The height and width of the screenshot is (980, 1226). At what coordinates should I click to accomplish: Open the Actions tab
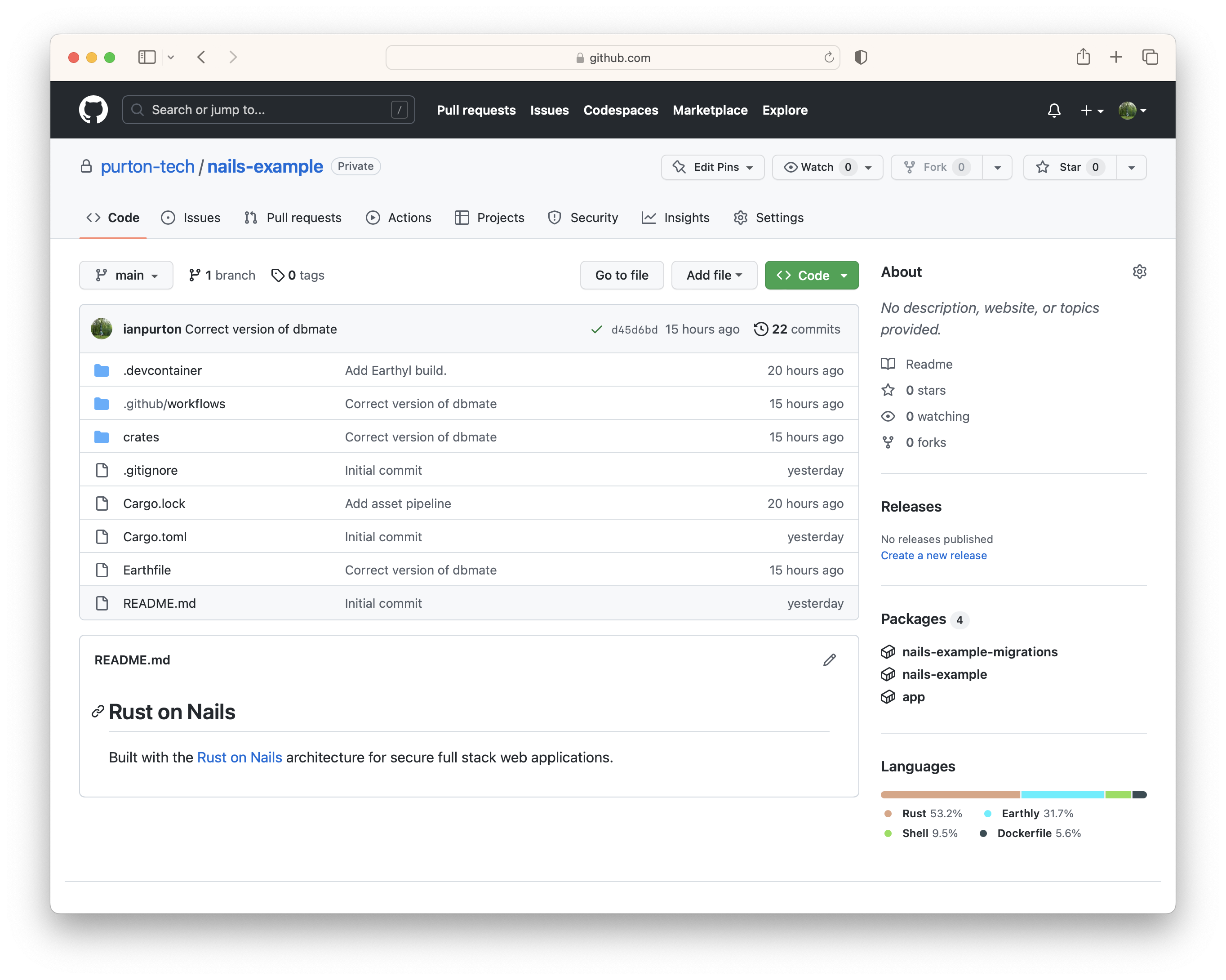(x=398, y=218)
